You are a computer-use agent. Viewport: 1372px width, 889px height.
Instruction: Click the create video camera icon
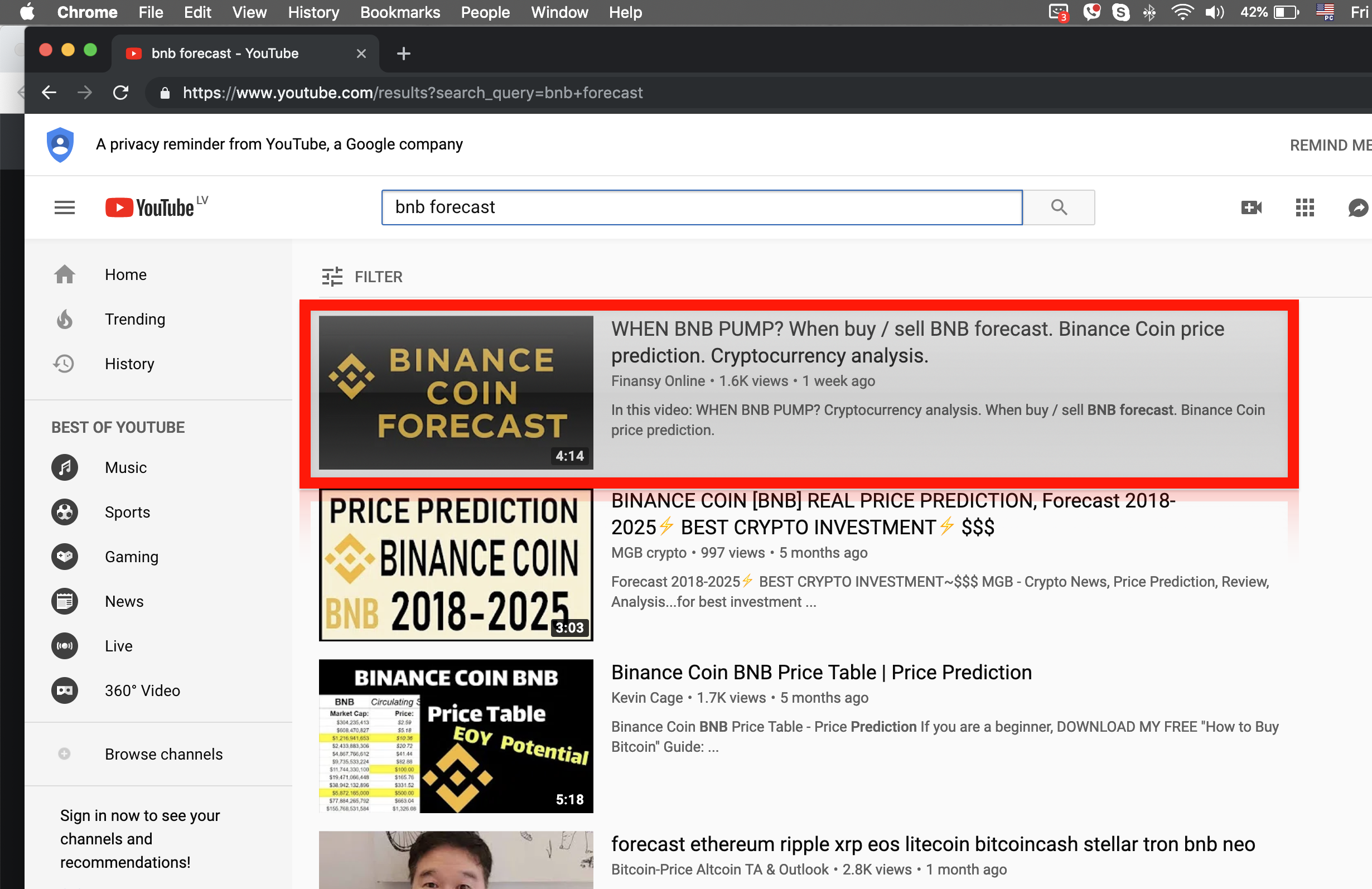pos(1251,207)
